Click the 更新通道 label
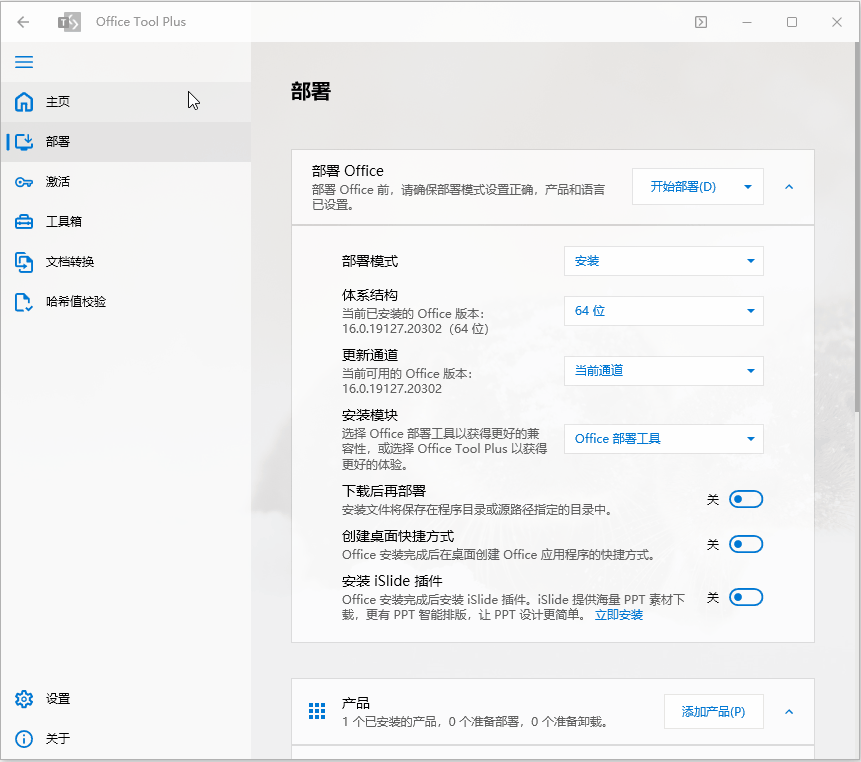The image size is (861, 762). (370, 355)
